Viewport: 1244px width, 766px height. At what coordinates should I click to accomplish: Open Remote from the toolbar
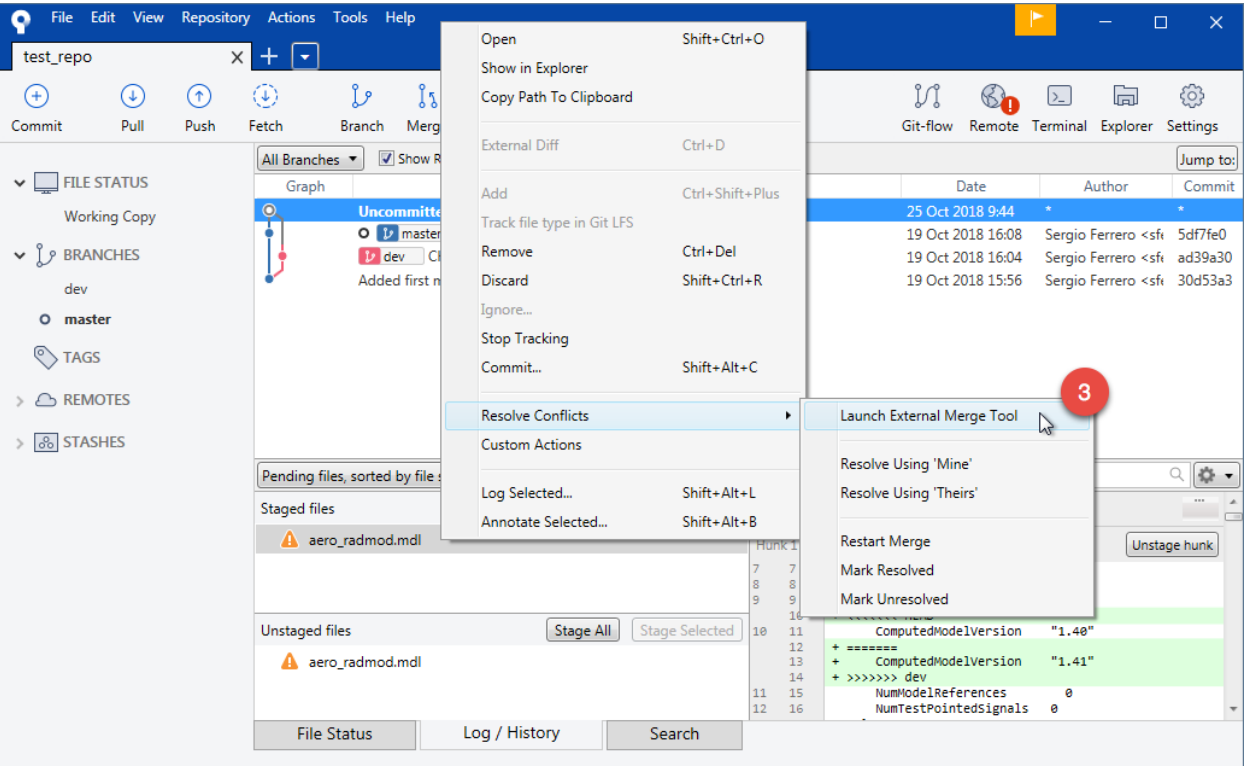pyautogui.click(x=994, y=97)
